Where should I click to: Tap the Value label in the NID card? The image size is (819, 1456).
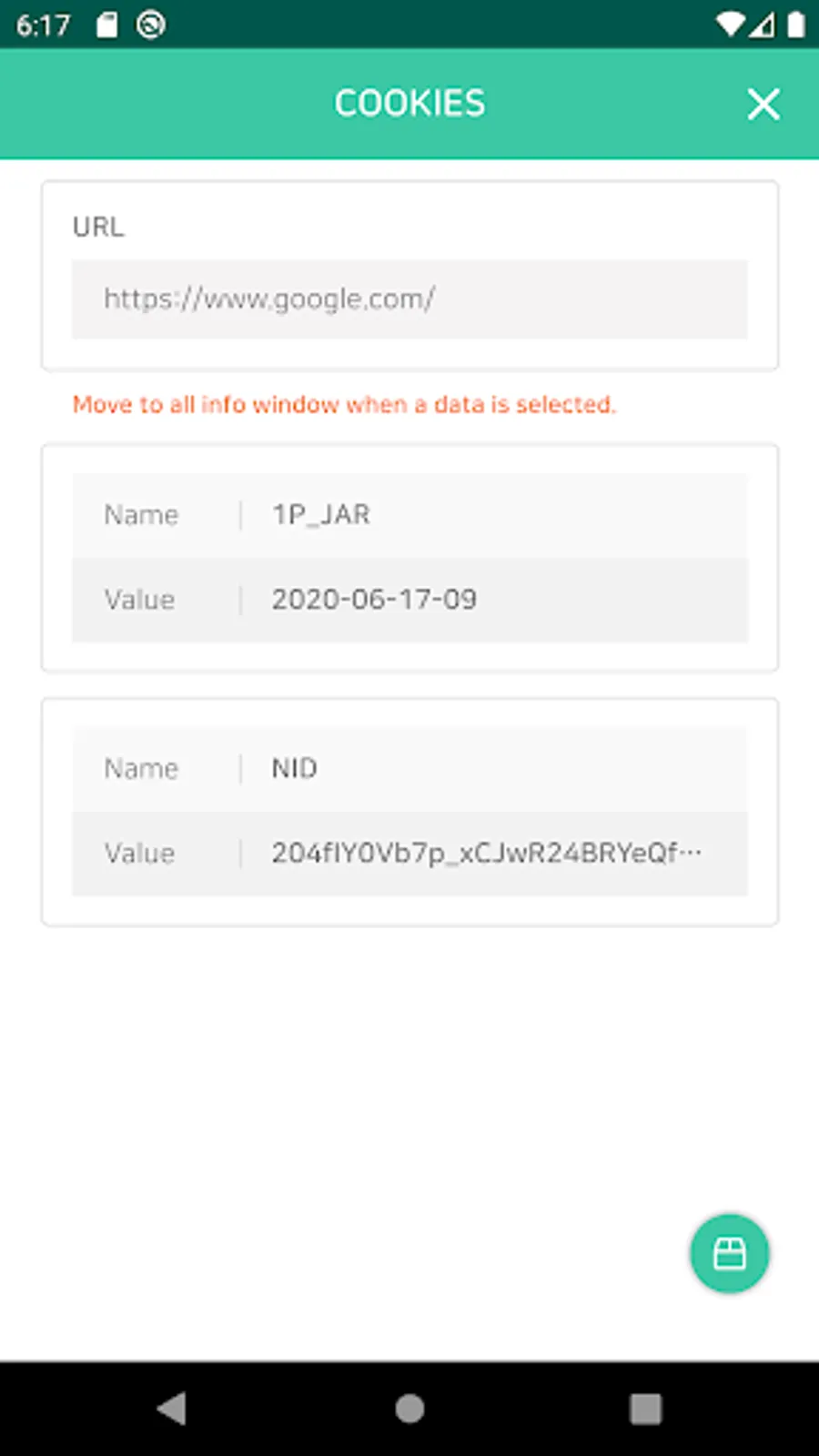click(x=139, y=854)
